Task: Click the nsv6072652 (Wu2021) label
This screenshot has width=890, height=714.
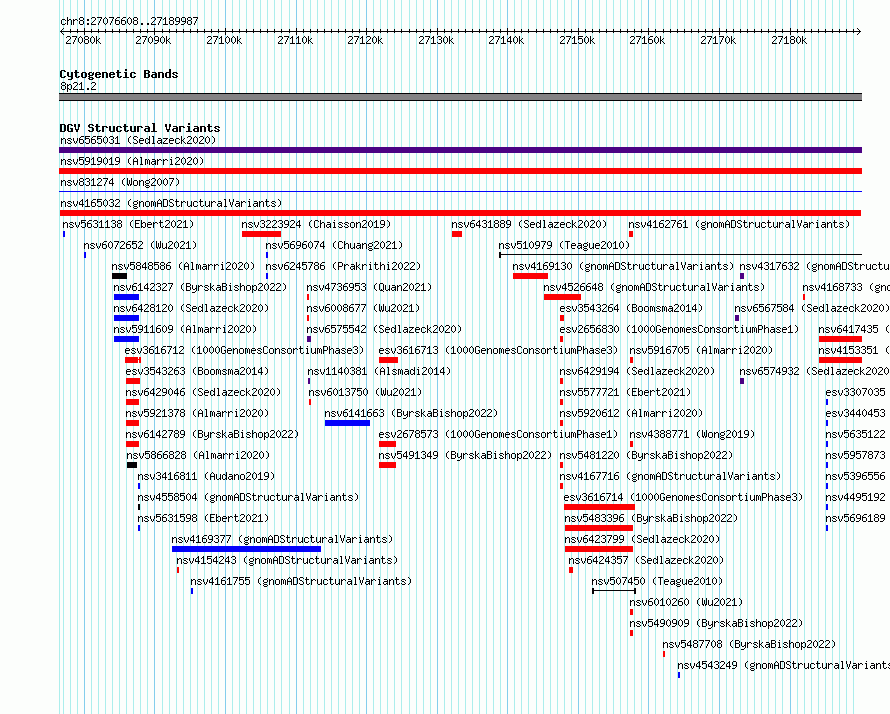Action: (x=140, y=245)
